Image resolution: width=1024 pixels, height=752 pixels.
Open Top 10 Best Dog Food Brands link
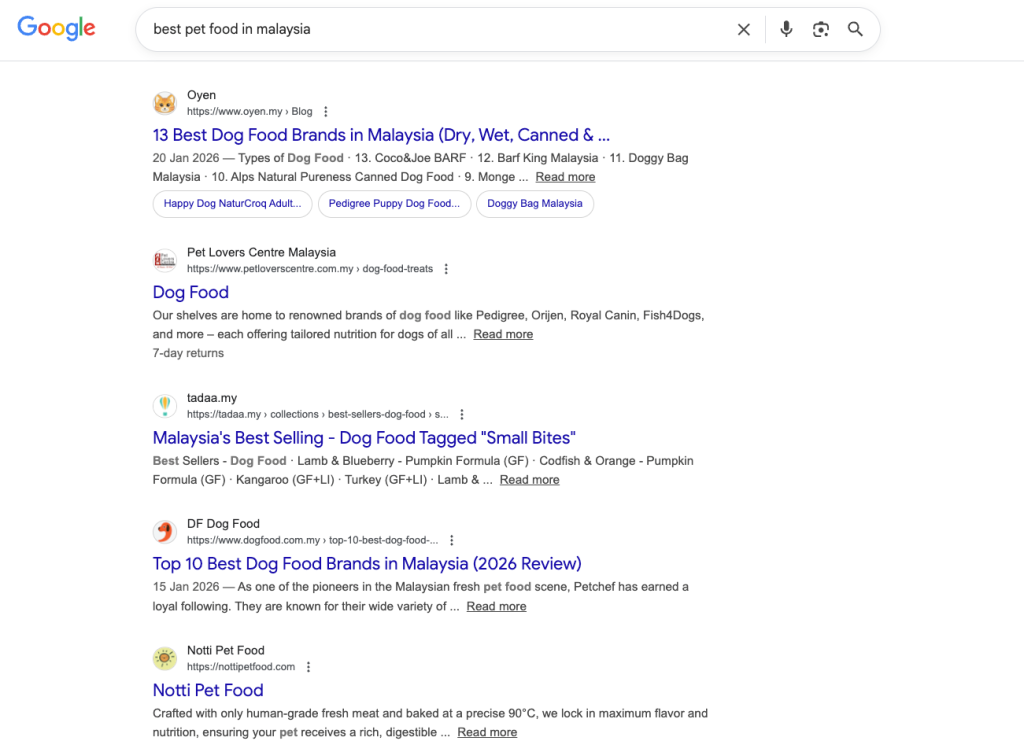(x=367, y=563)
